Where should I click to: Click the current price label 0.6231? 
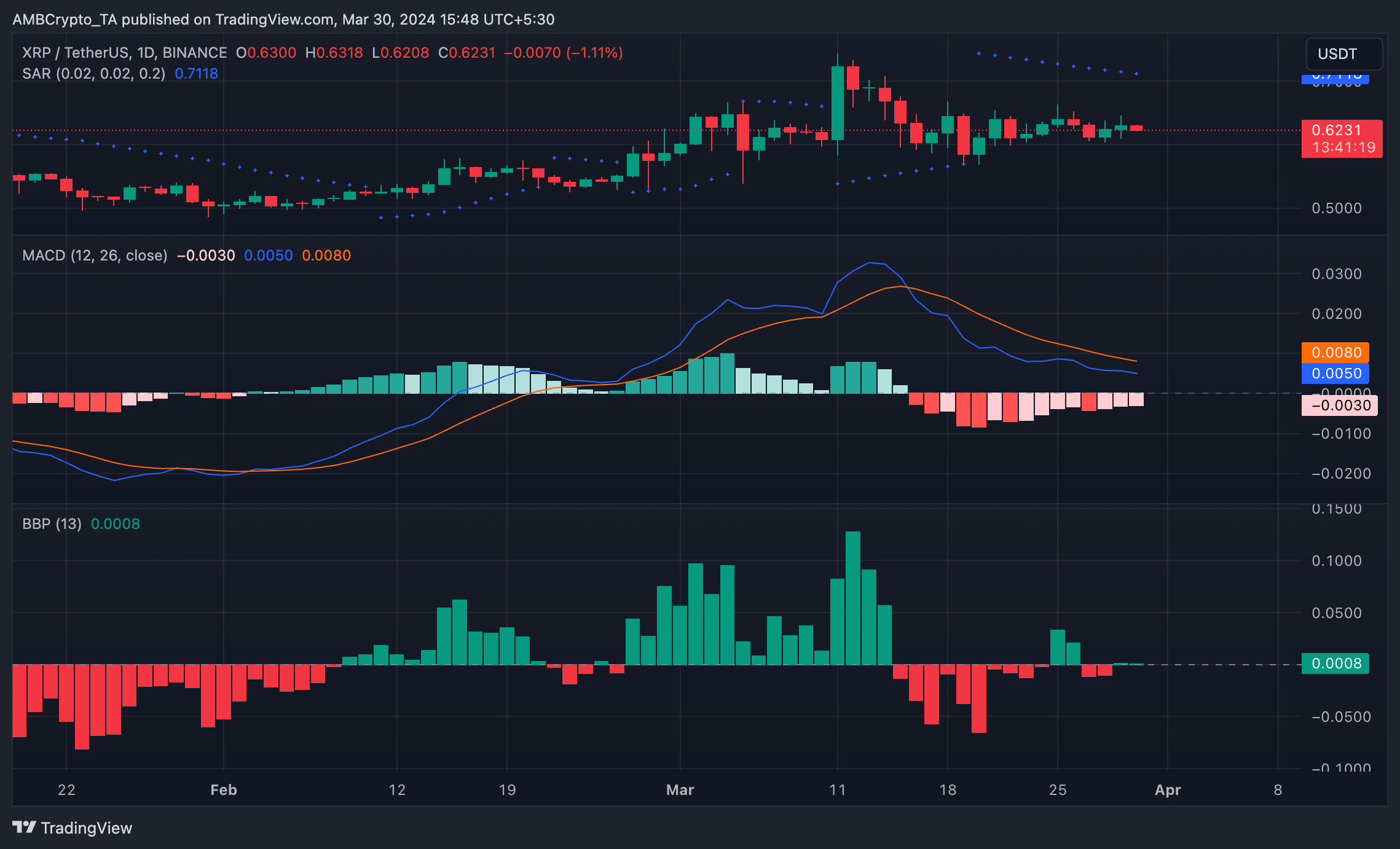click(1336, 130)
